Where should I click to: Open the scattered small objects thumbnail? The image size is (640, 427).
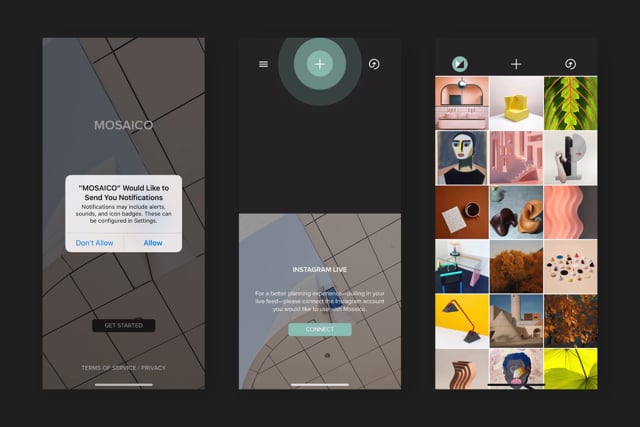click(x=571, y=266)
